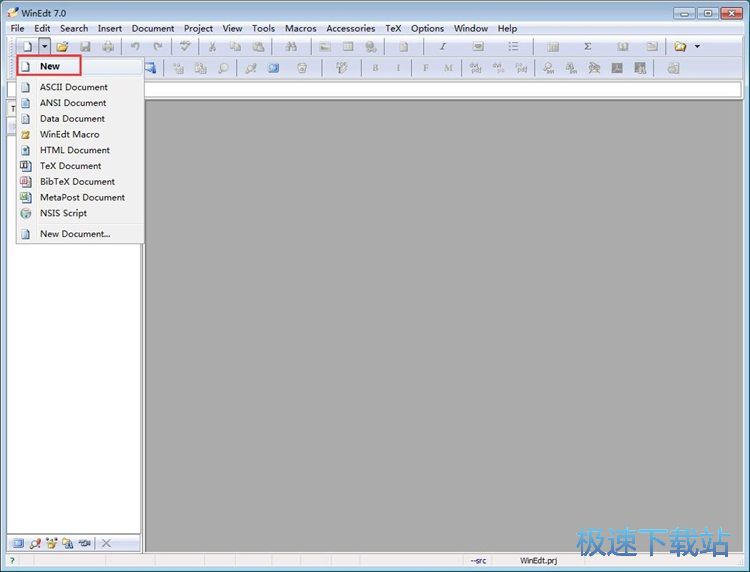750x572 pixels.
Task: Click the monitor icon in bottom-left panel
Action: click(x=18, y=543)
